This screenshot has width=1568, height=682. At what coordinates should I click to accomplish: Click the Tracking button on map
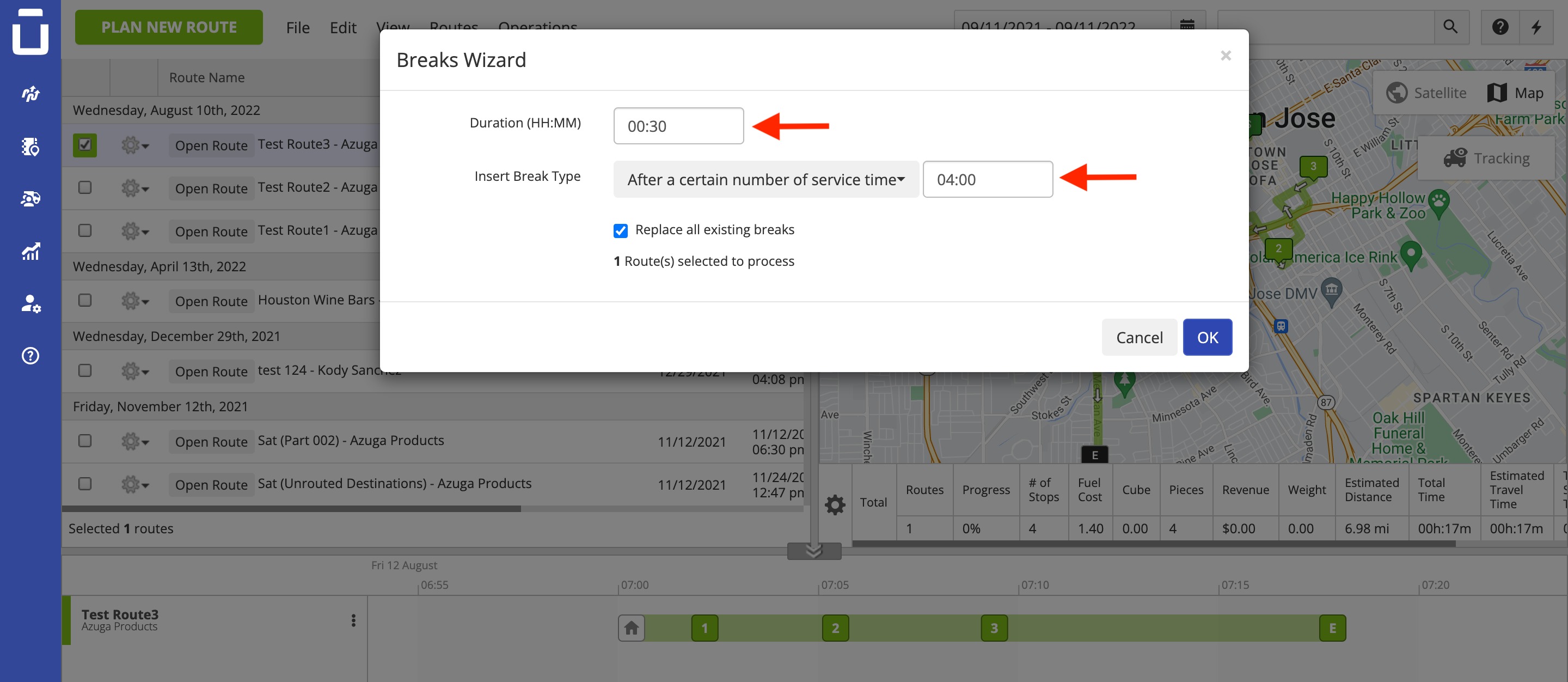click(1486, 158)
